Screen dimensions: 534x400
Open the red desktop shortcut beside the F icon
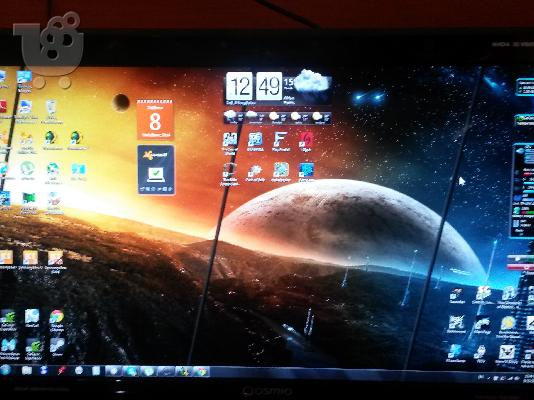(306, 140)
